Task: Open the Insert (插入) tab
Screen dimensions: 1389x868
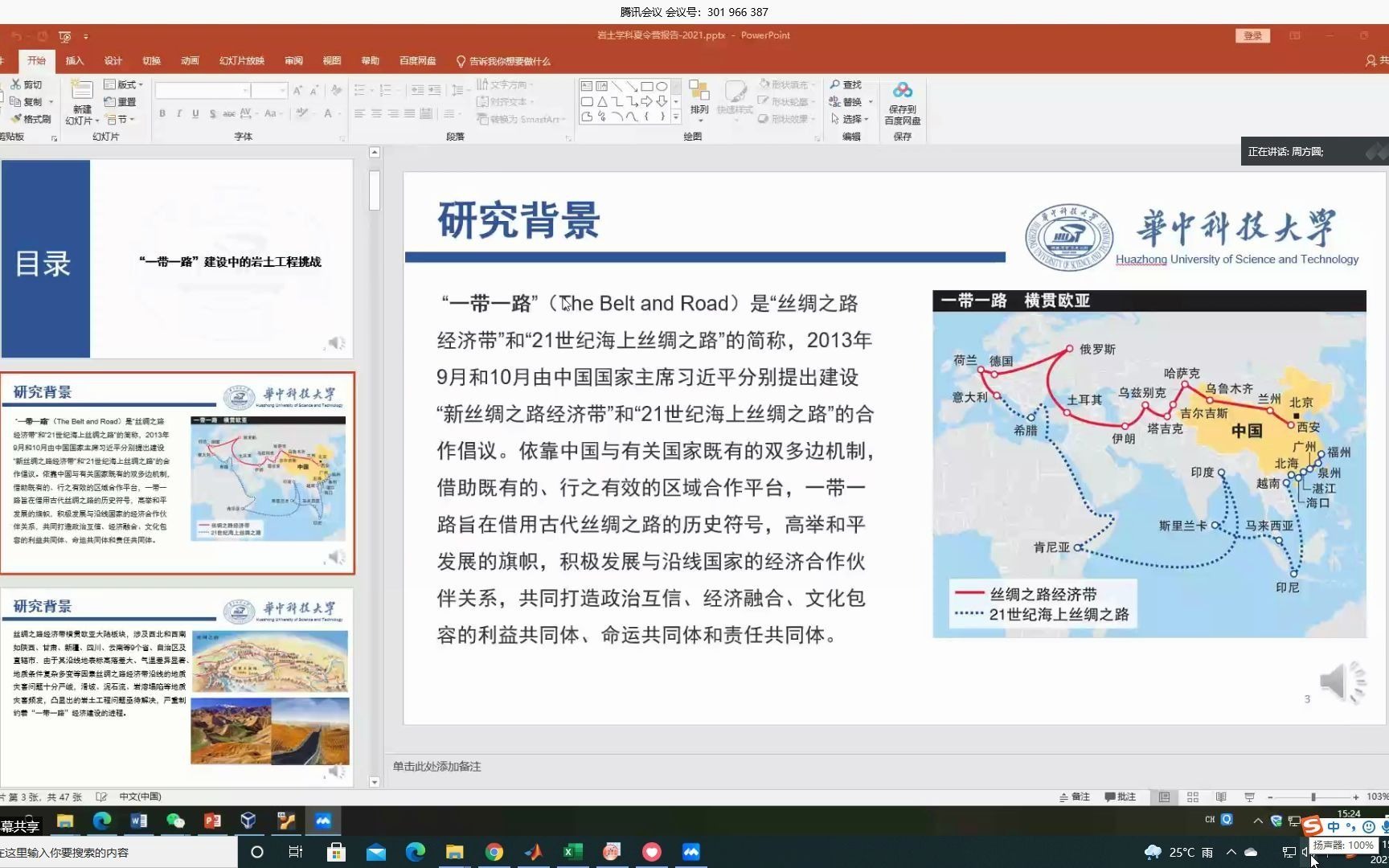Action: pos(75,61)
